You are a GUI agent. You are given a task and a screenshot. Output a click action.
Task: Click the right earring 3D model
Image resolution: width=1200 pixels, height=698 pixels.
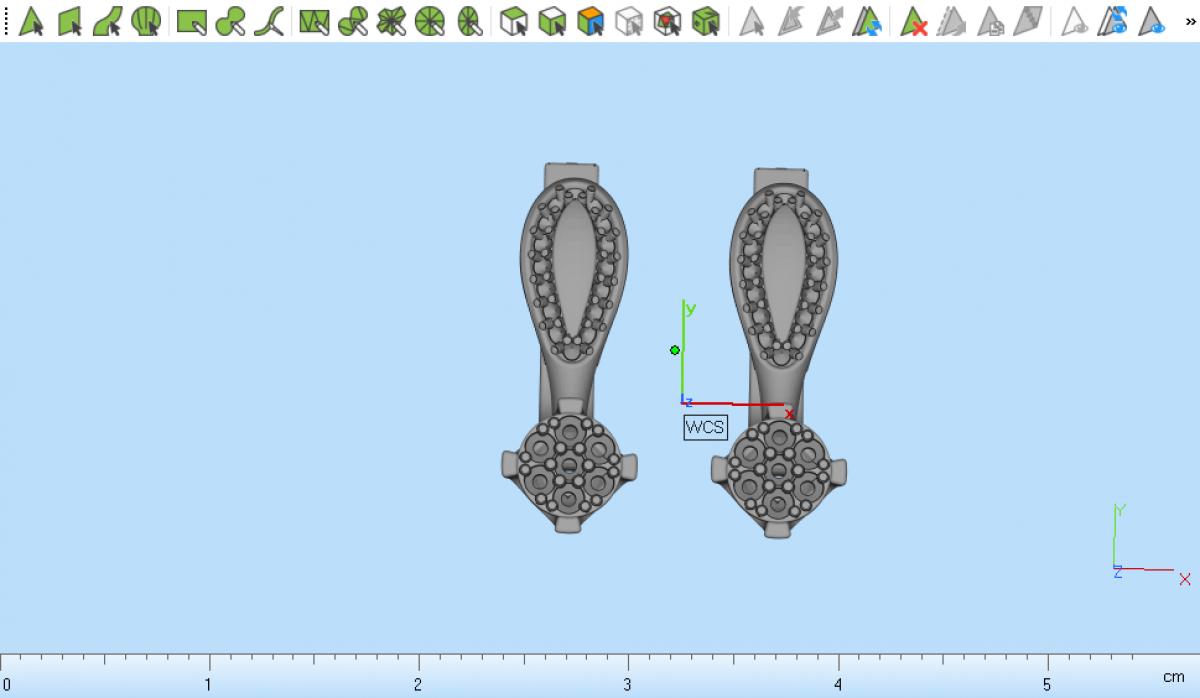(778, 353)
